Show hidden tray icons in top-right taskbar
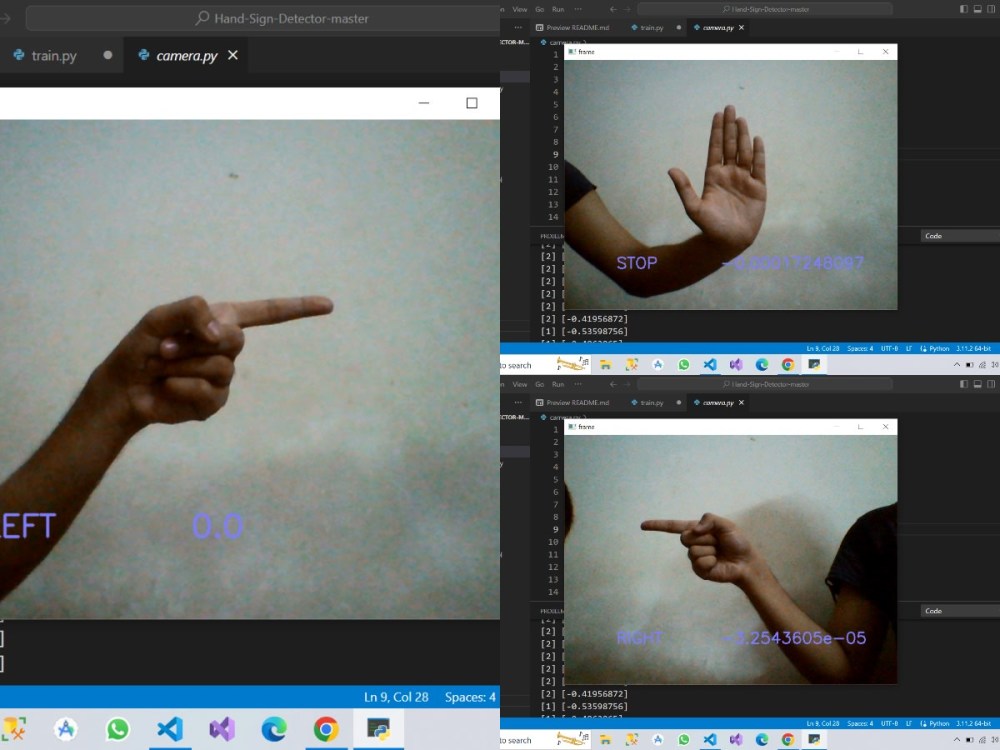This screenshot has width=1000, height=750. (957, 365)
